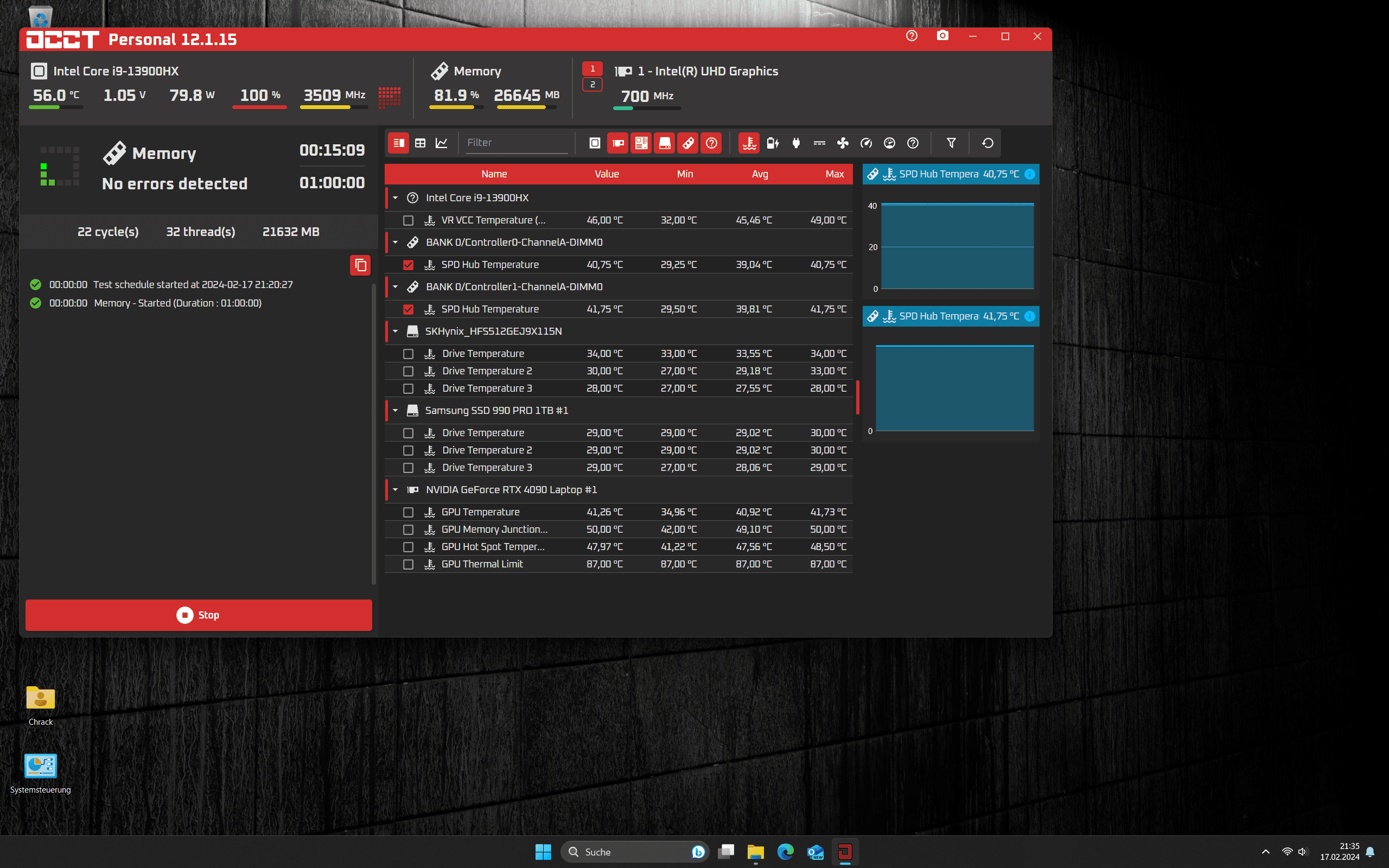This screenshot has height=868, width=1389.
Task: Toggle the temperature sensor filter icon
Action: (x=749, y=143)
